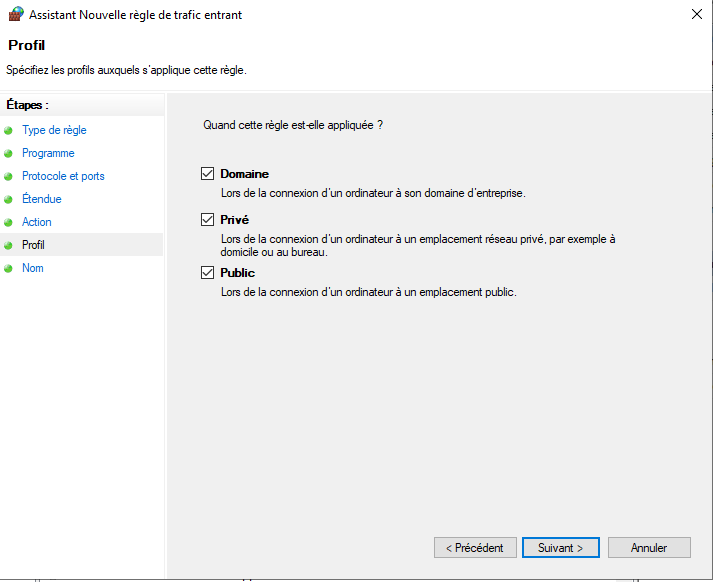
Task: Click the Suivant button
Action: tap(561, 547)
